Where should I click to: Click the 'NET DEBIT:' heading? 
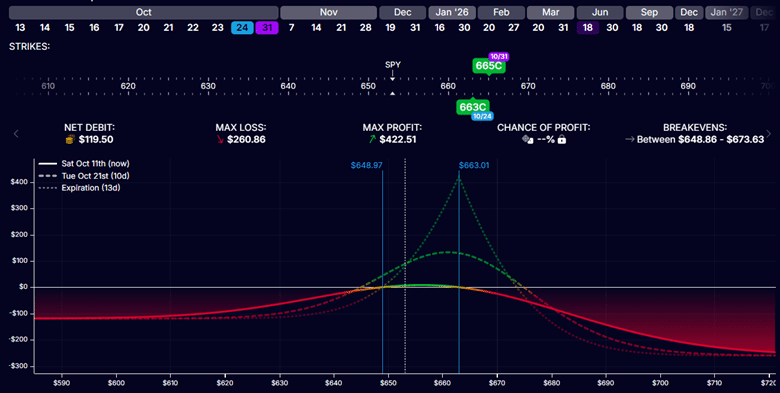pyautogui.click(x=90, y=128)
